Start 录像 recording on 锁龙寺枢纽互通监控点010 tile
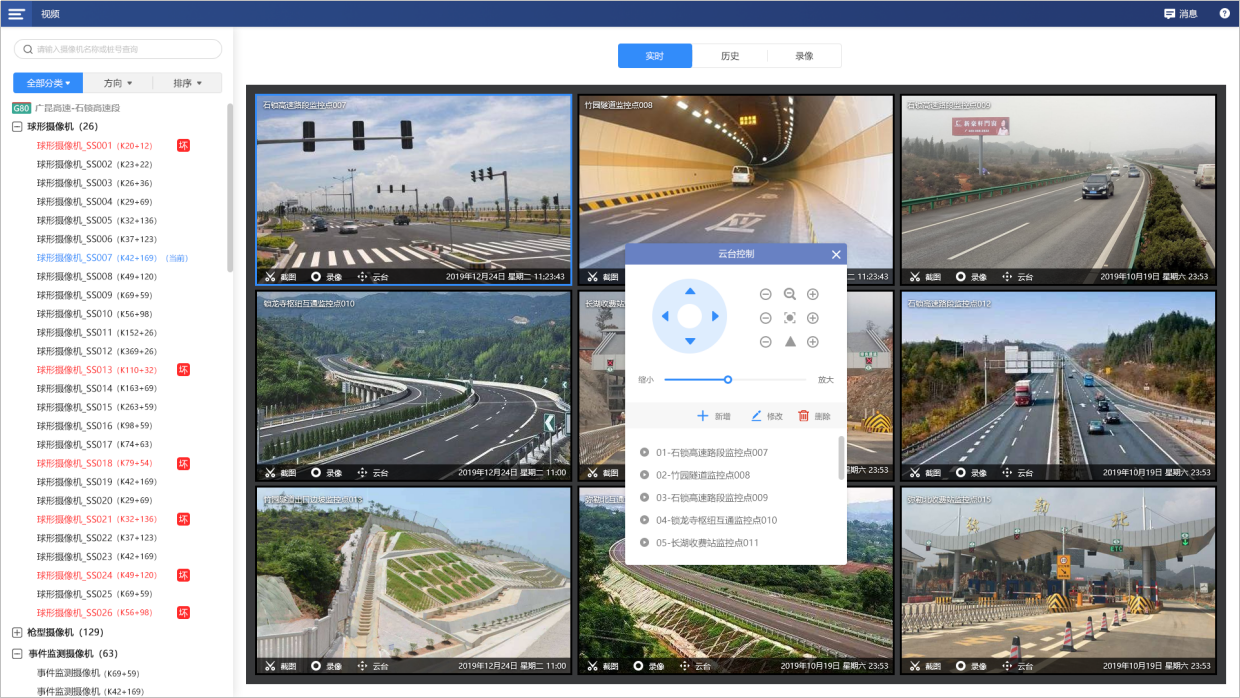The width and height of the screenshot is (1240, 698). coord(327,472)
